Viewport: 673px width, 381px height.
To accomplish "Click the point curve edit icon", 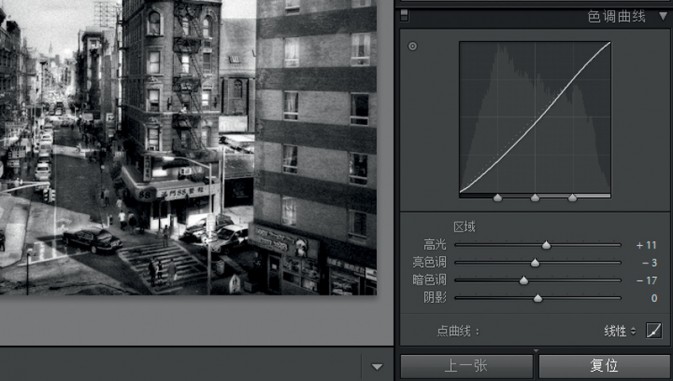I will coord(654,330).
